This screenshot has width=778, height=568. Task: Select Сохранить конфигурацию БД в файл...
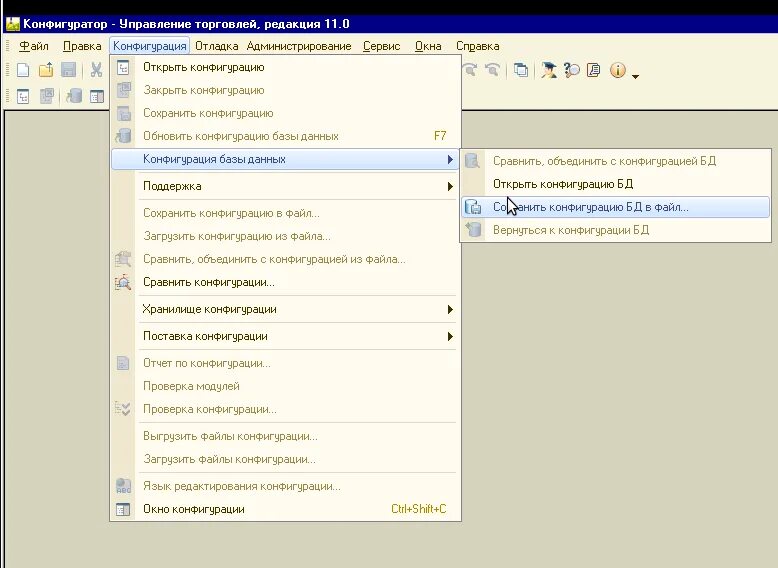coord(615,207)
